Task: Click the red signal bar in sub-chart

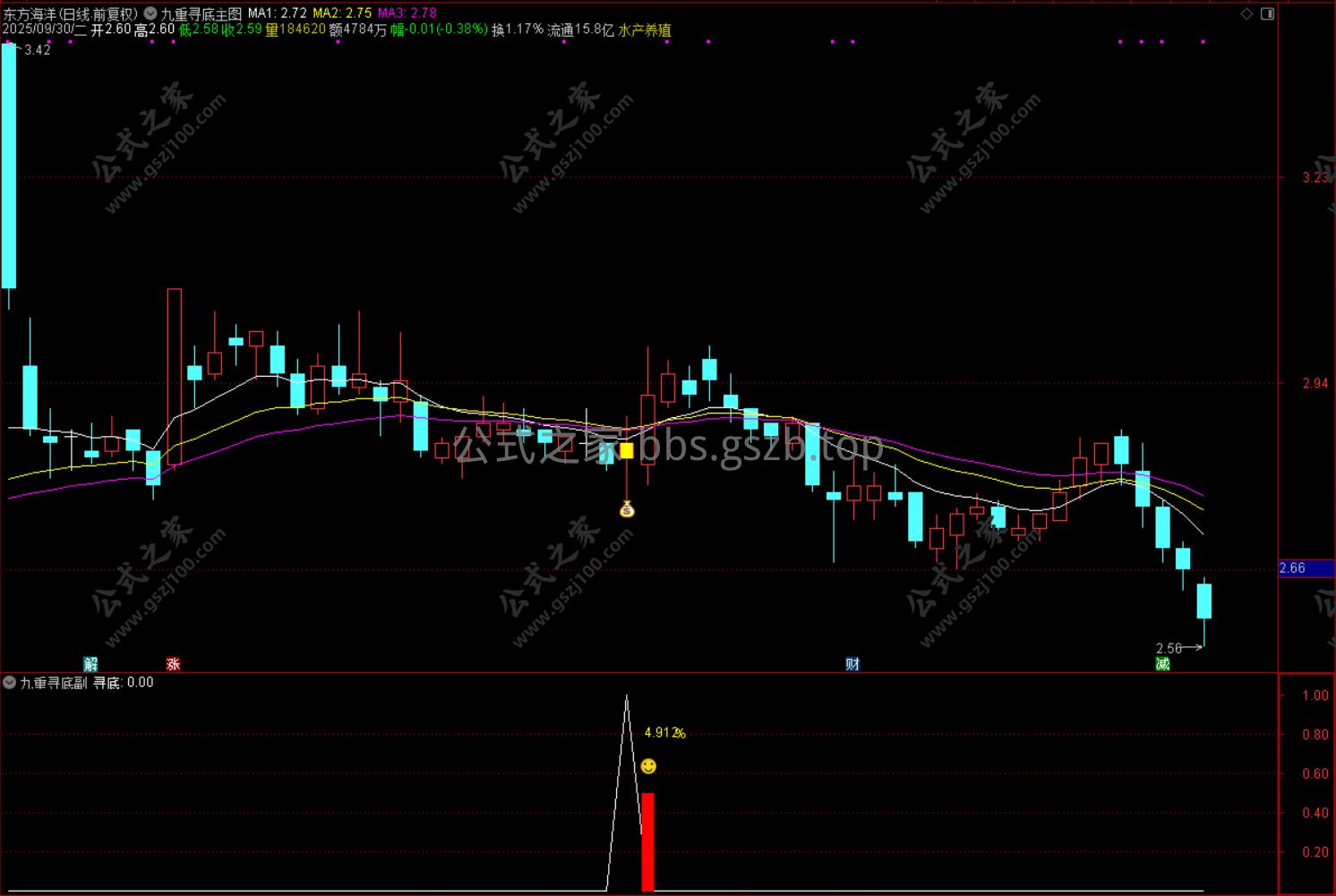Action: point(647,841)
